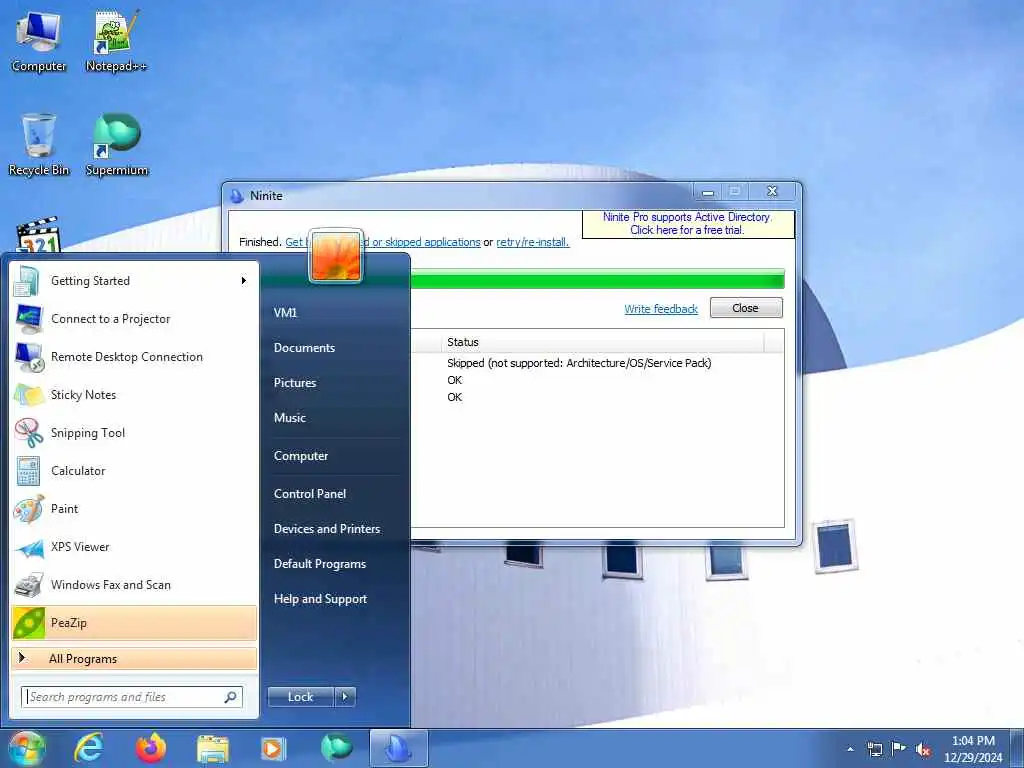Launch Connect to a Projector

(x=134, y=319)
